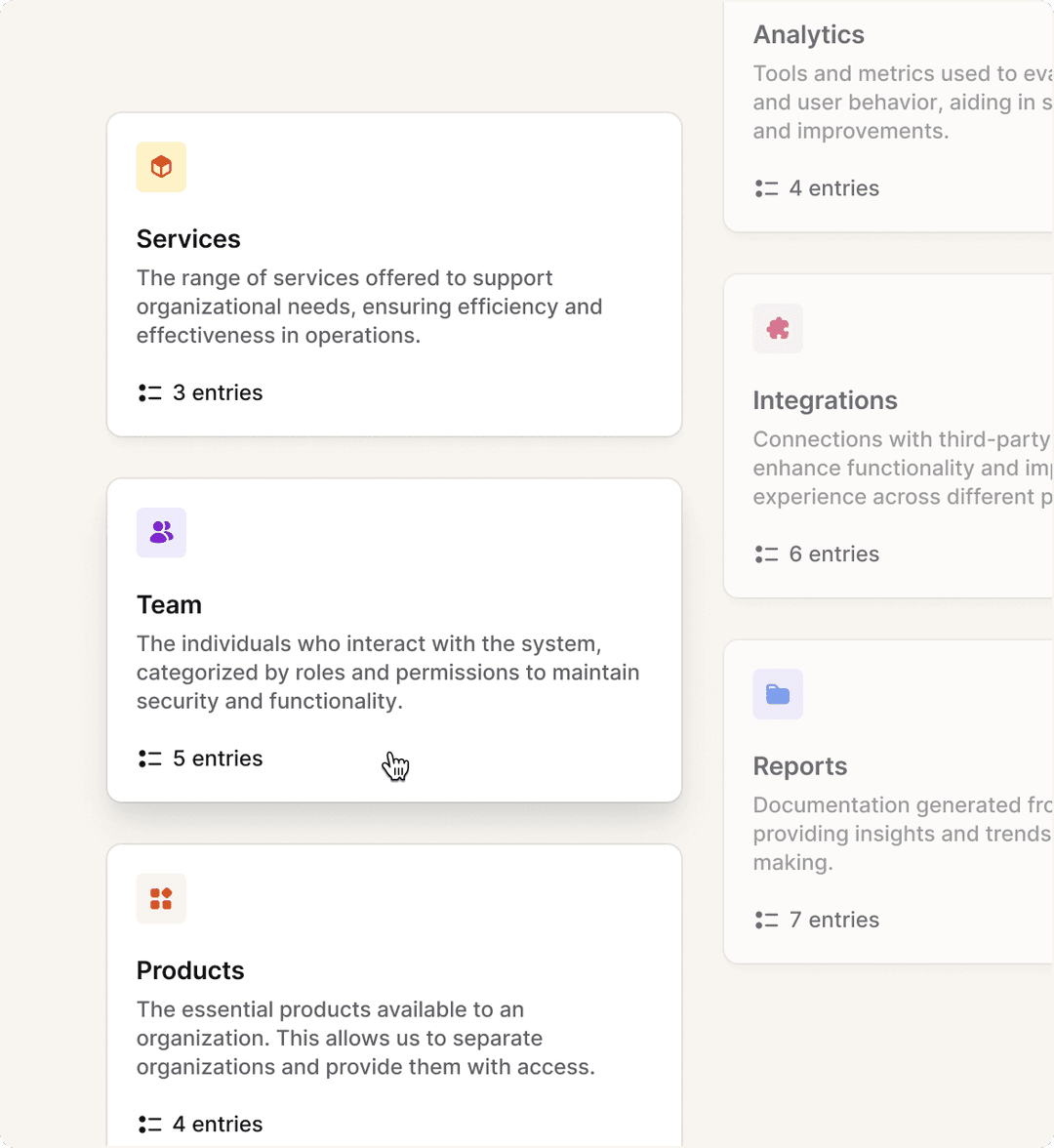Screen dimensions: 1054x1148
Task: Open the Services card
Action: point(394,273)
